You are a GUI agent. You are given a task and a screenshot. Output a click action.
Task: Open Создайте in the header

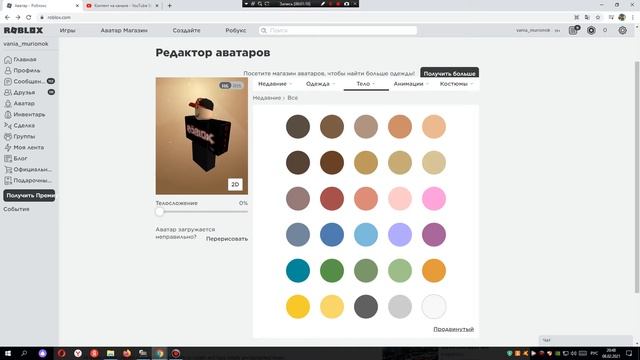(x=187, y=31)
